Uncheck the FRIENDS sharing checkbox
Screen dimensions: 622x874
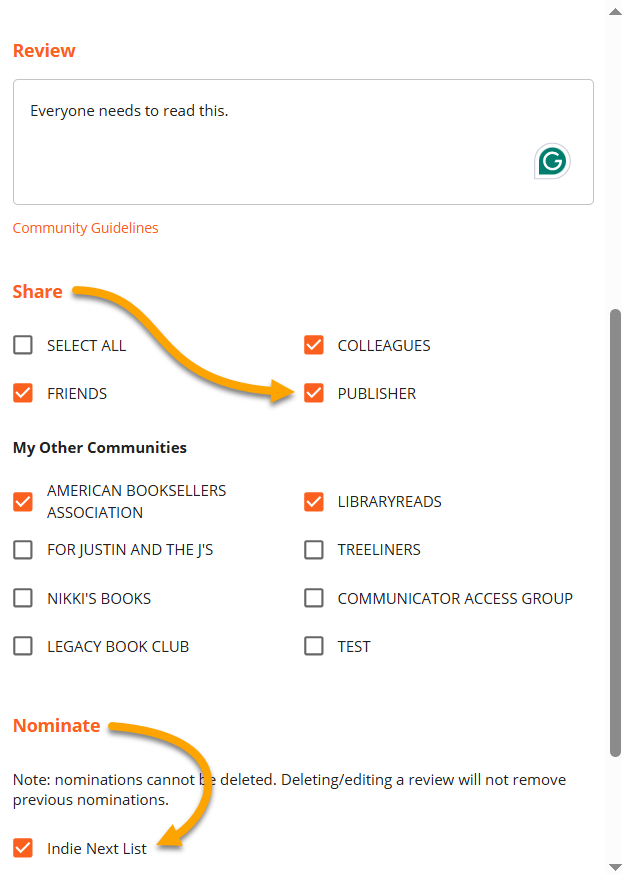click(23, 394)
